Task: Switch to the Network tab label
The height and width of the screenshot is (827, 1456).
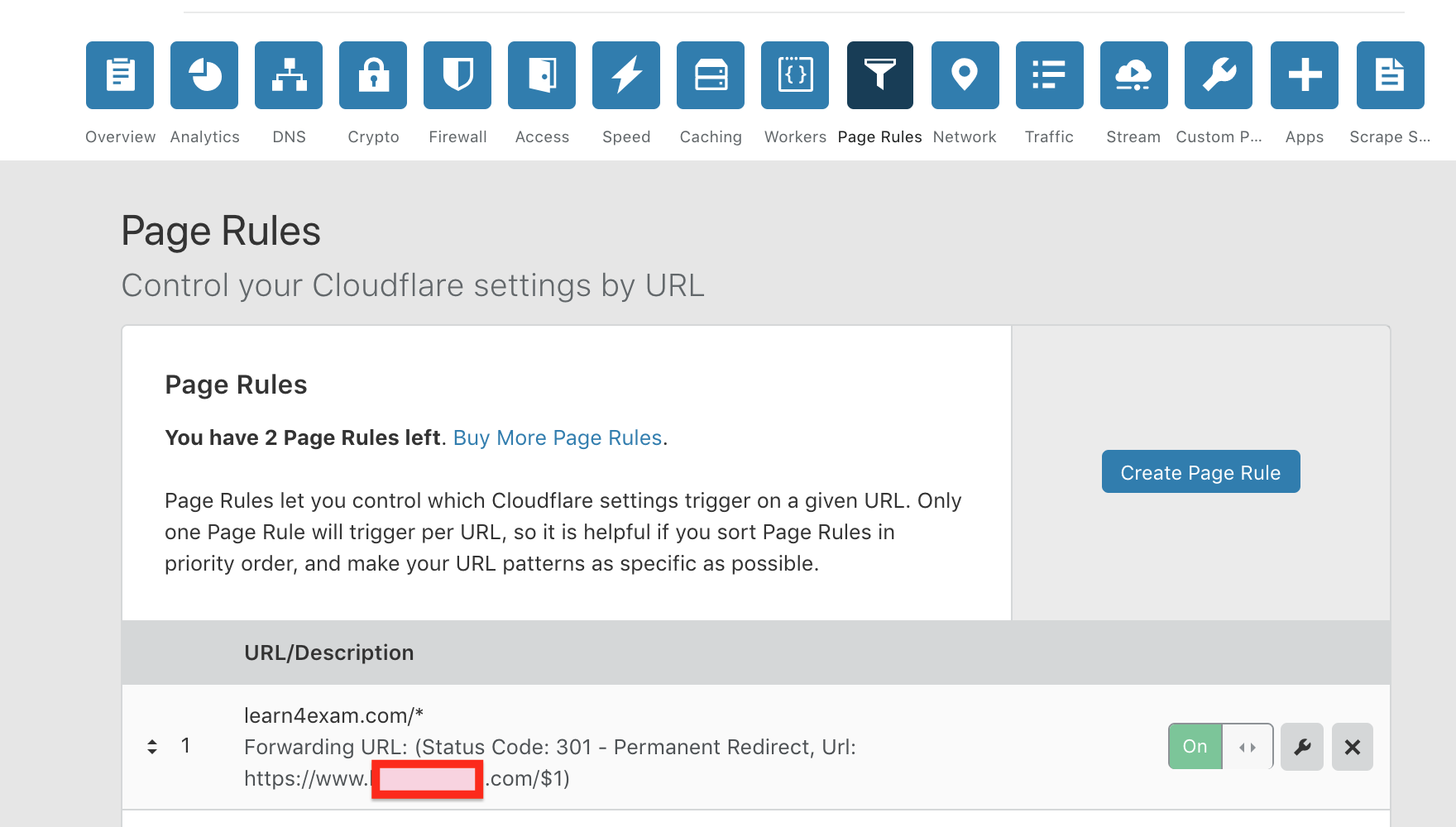Action: tap(965, 137)
